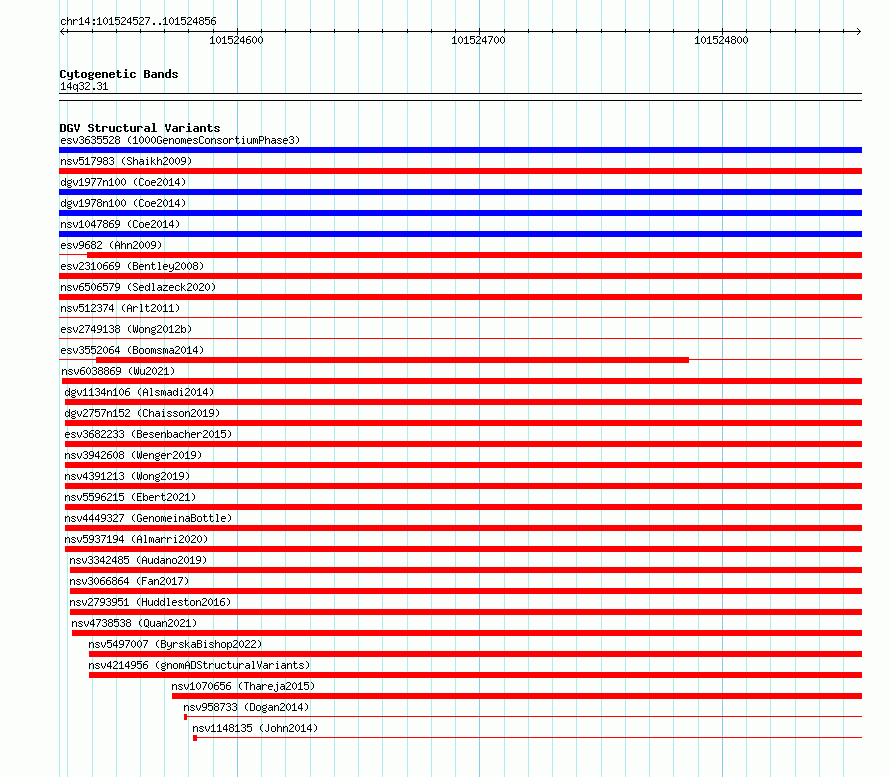The width and height of the screenshot is (890, 777).
Task: Open the dgv1978n100 (Coe2014) variant label
Action: (123, 203)
